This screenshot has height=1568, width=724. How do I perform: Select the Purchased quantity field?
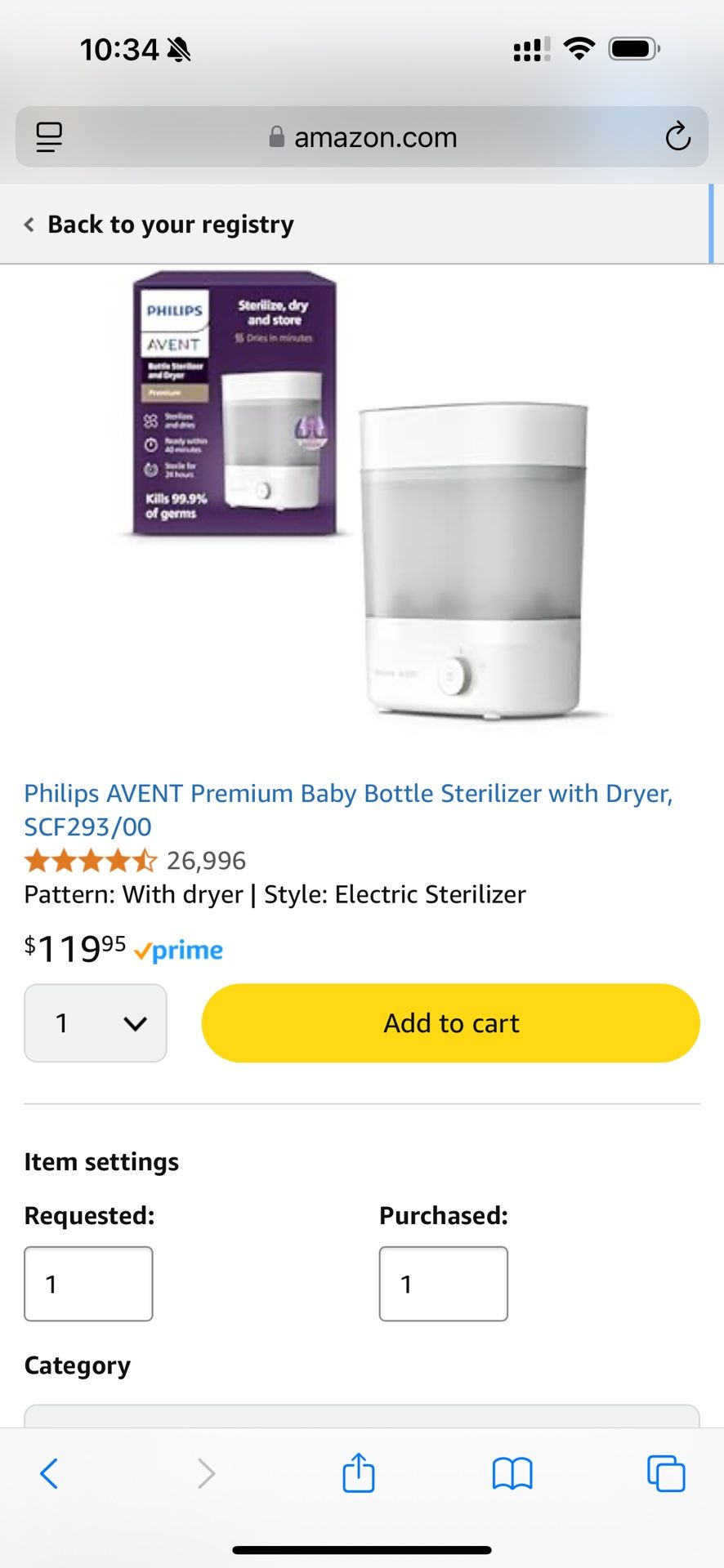tap(444, 1284)
